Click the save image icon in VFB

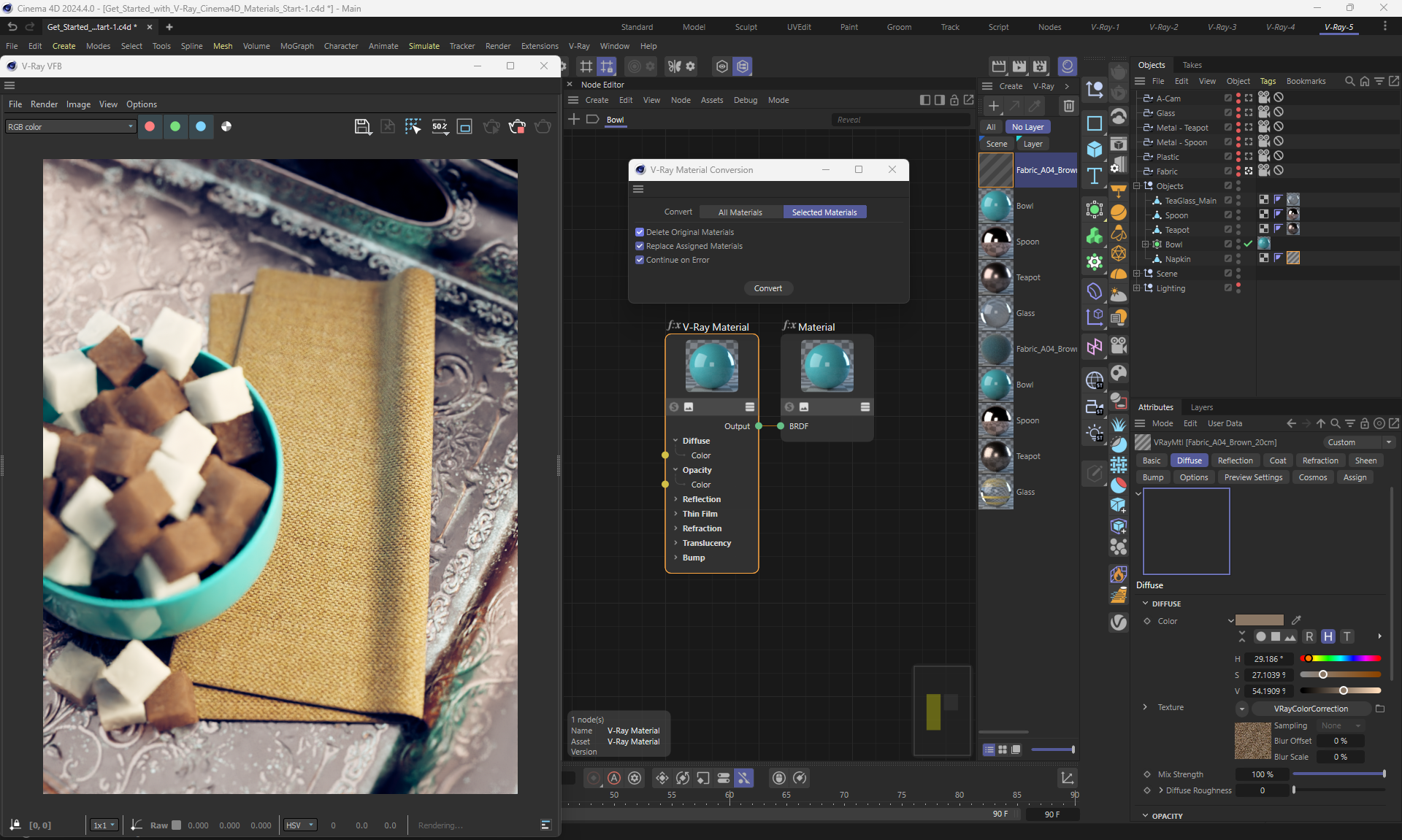pyautogui.click(x=362, y=127)
